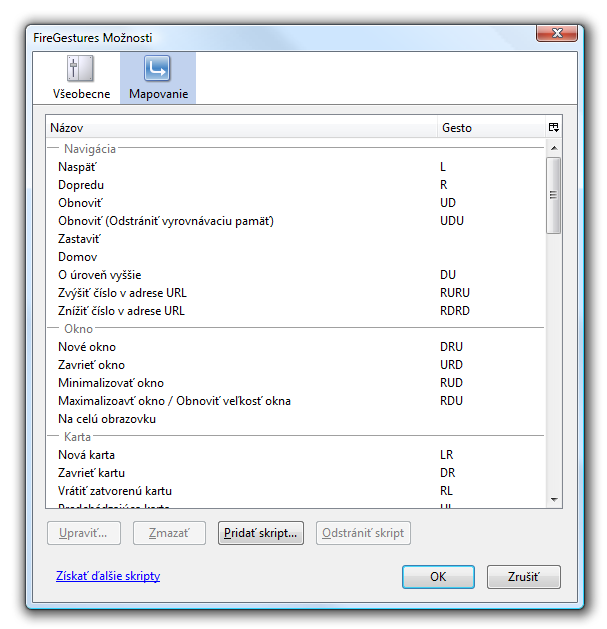The width and height of the screenshot is (607, 629).
Task: Click the Zrušiť button
Action: pos(524,577)
